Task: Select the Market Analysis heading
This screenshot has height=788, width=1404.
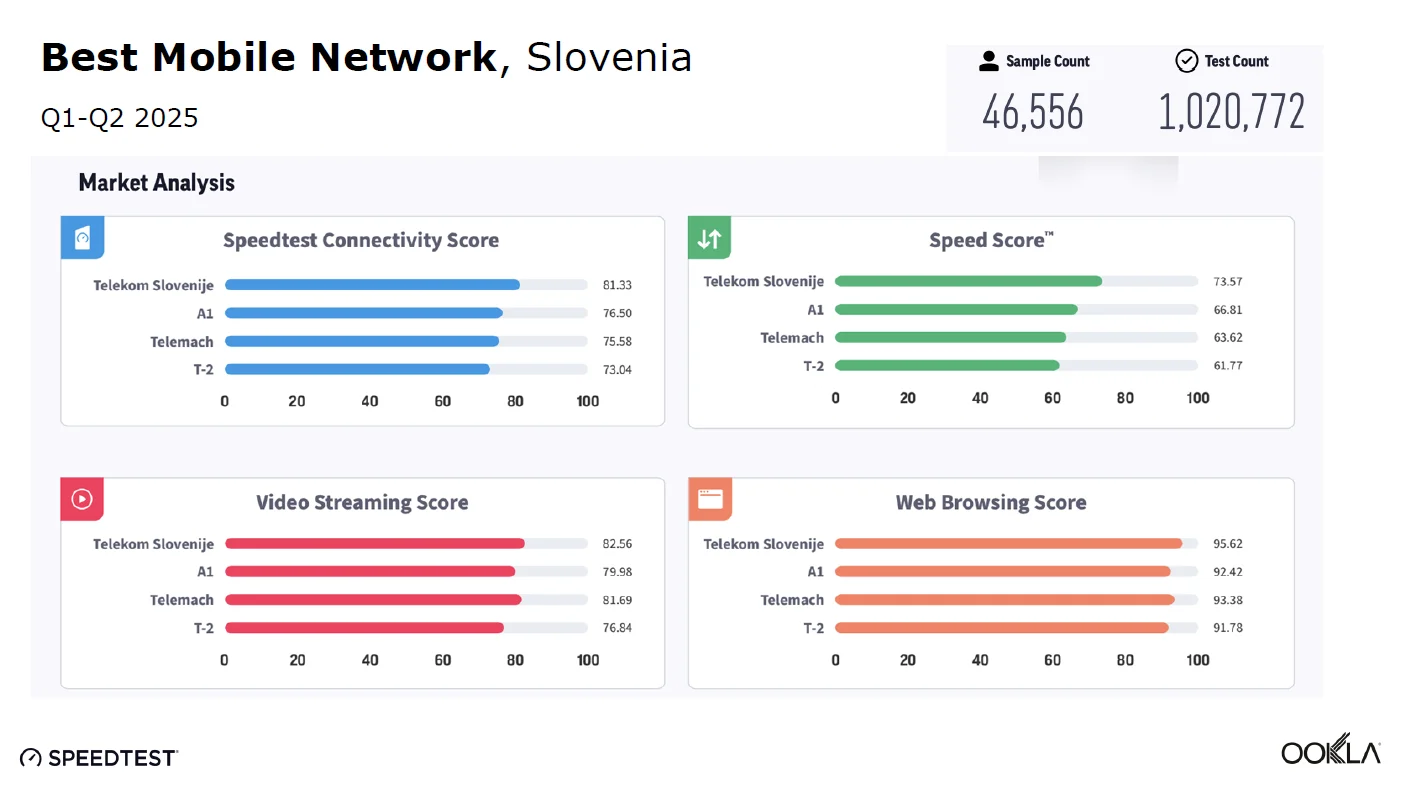Action: pos(157,183)
